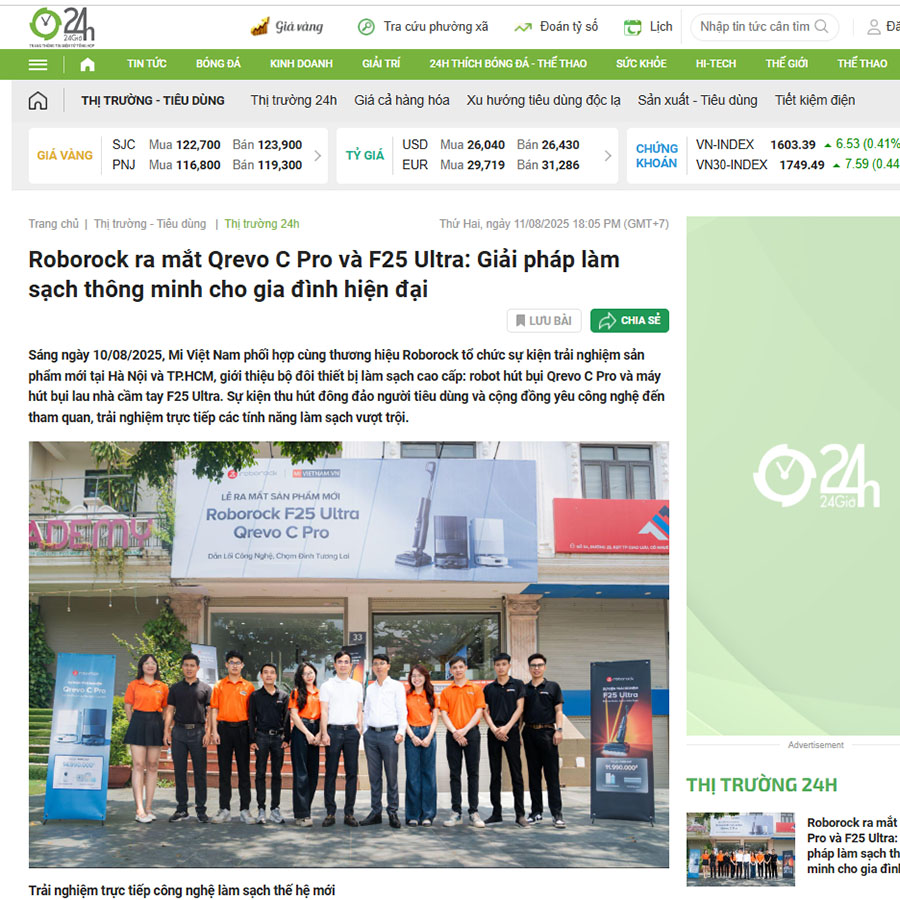Screen dimensions: 900x900
Task: Click the SJC gold price row
Action: 207,145
